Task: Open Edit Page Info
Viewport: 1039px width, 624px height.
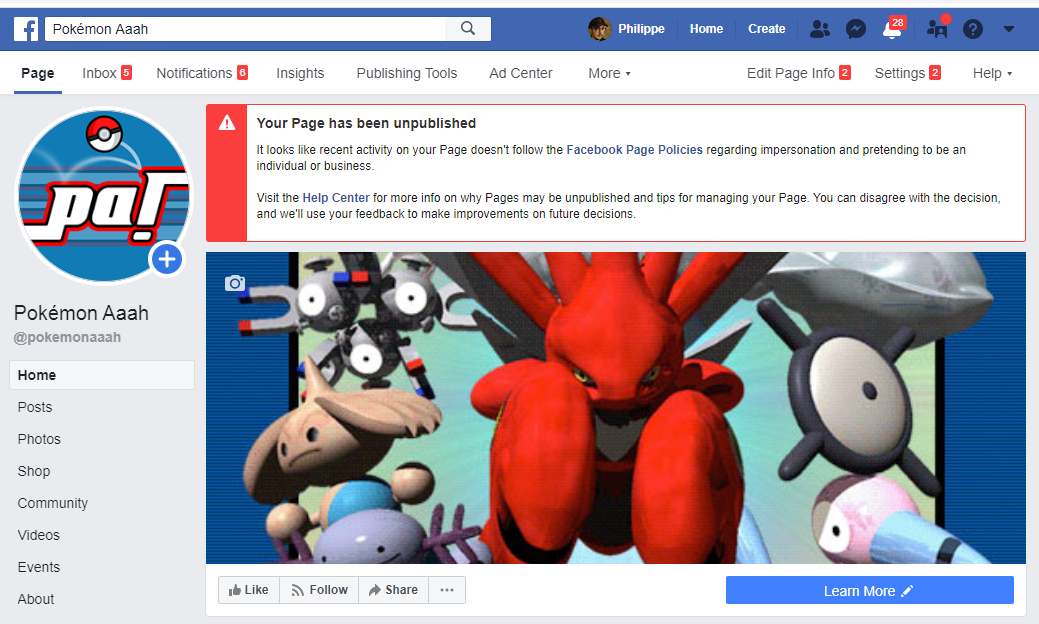Action: coord(798,73)
